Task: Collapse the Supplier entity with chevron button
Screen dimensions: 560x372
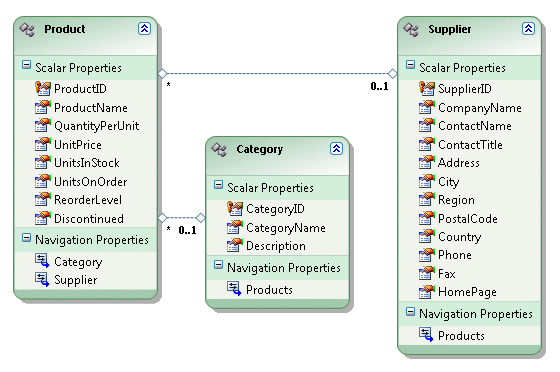Action: coord(528,29)
